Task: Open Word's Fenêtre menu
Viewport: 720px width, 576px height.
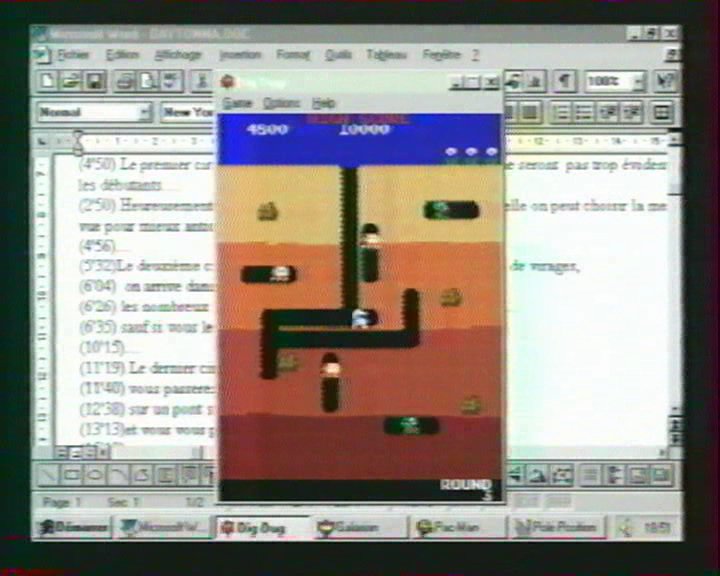Action: (x=441, y=55)
